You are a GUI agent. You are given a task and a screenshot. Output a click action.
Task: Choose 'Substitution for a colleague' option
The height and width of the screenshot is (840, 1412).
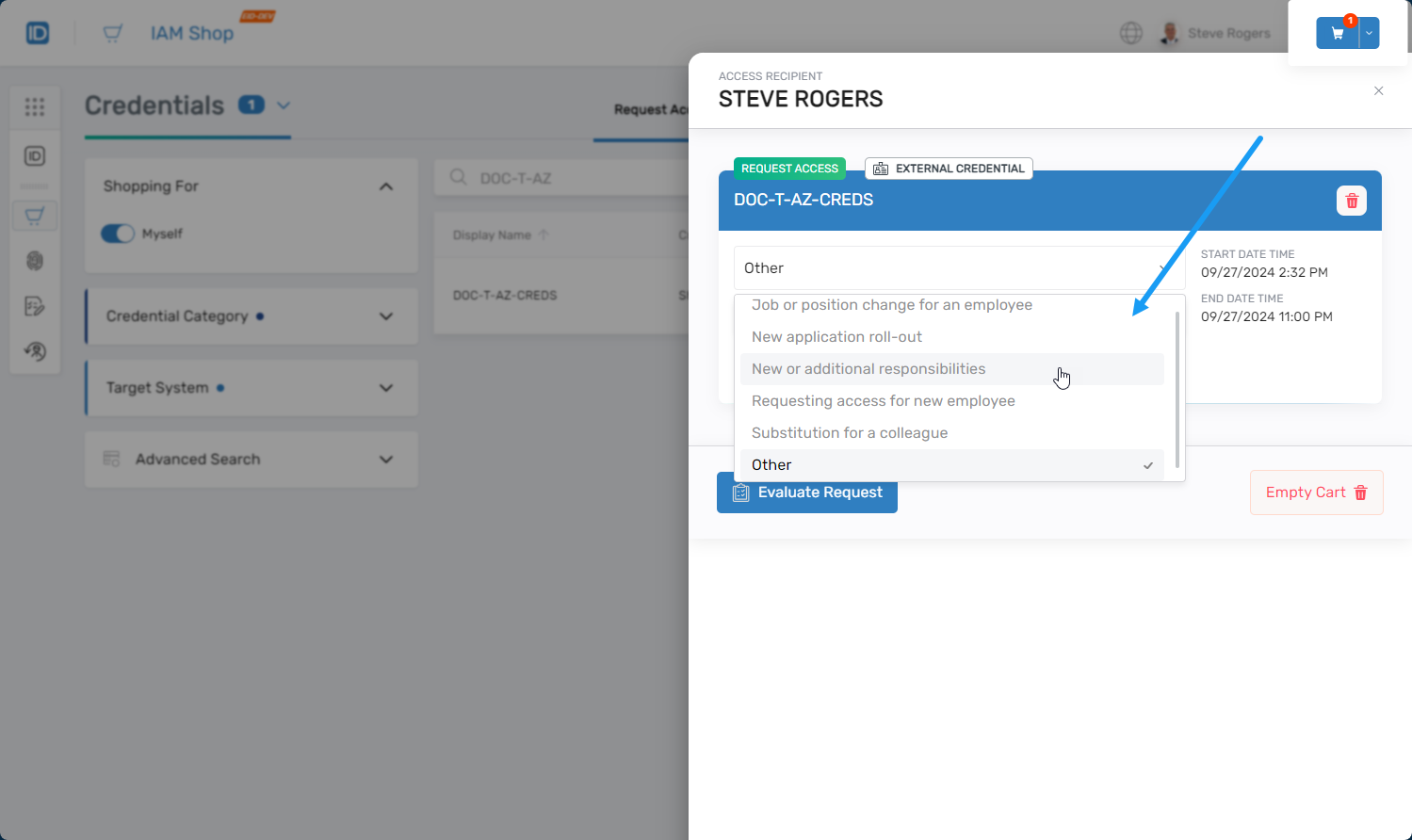850,433
